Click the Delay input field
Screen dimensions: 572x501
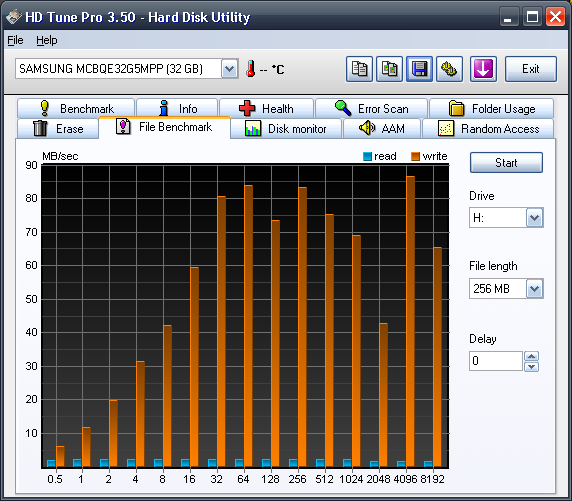pyautogui.click(x=496, y=361)
